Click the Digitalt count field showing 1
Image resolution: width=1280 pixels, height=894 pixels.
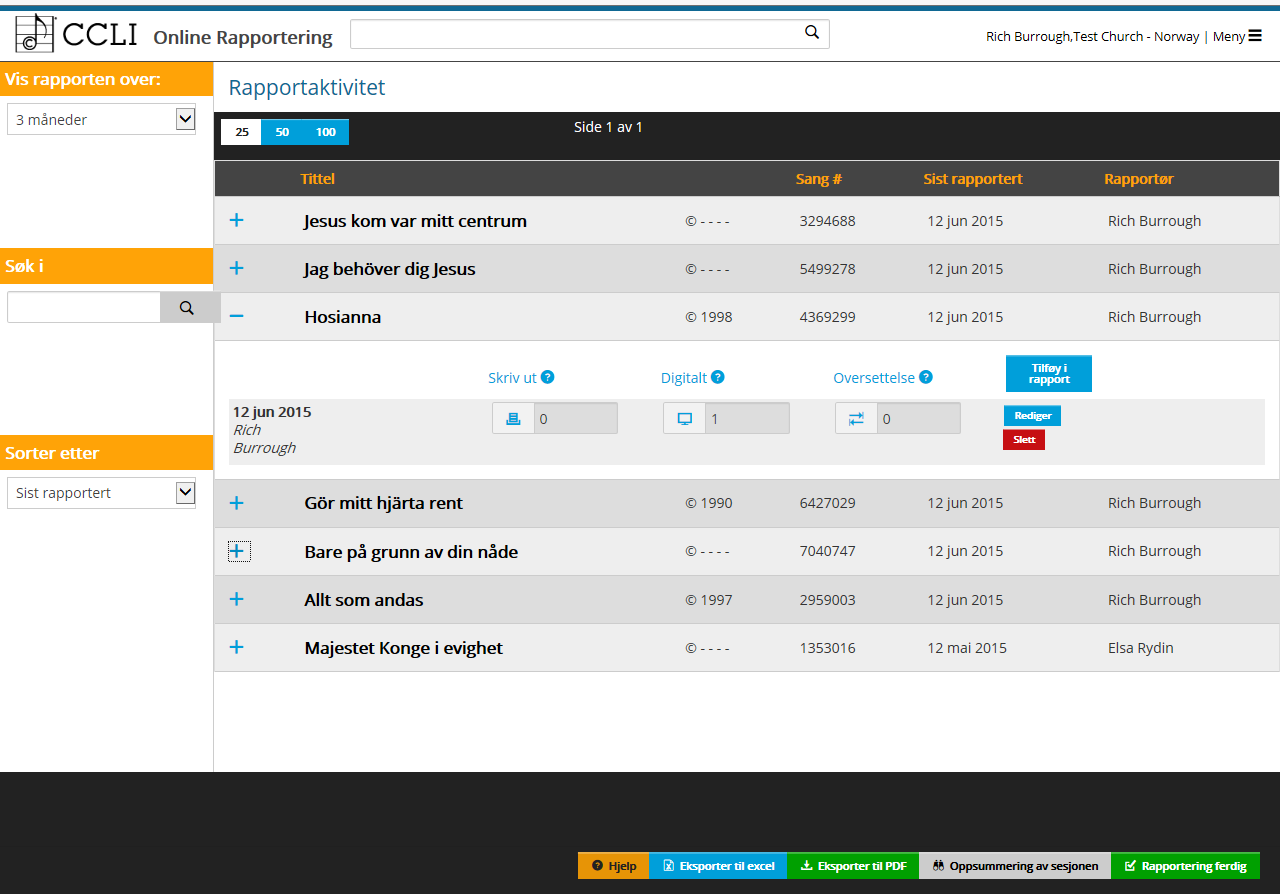pyautogui.click(x=747, y=419)
